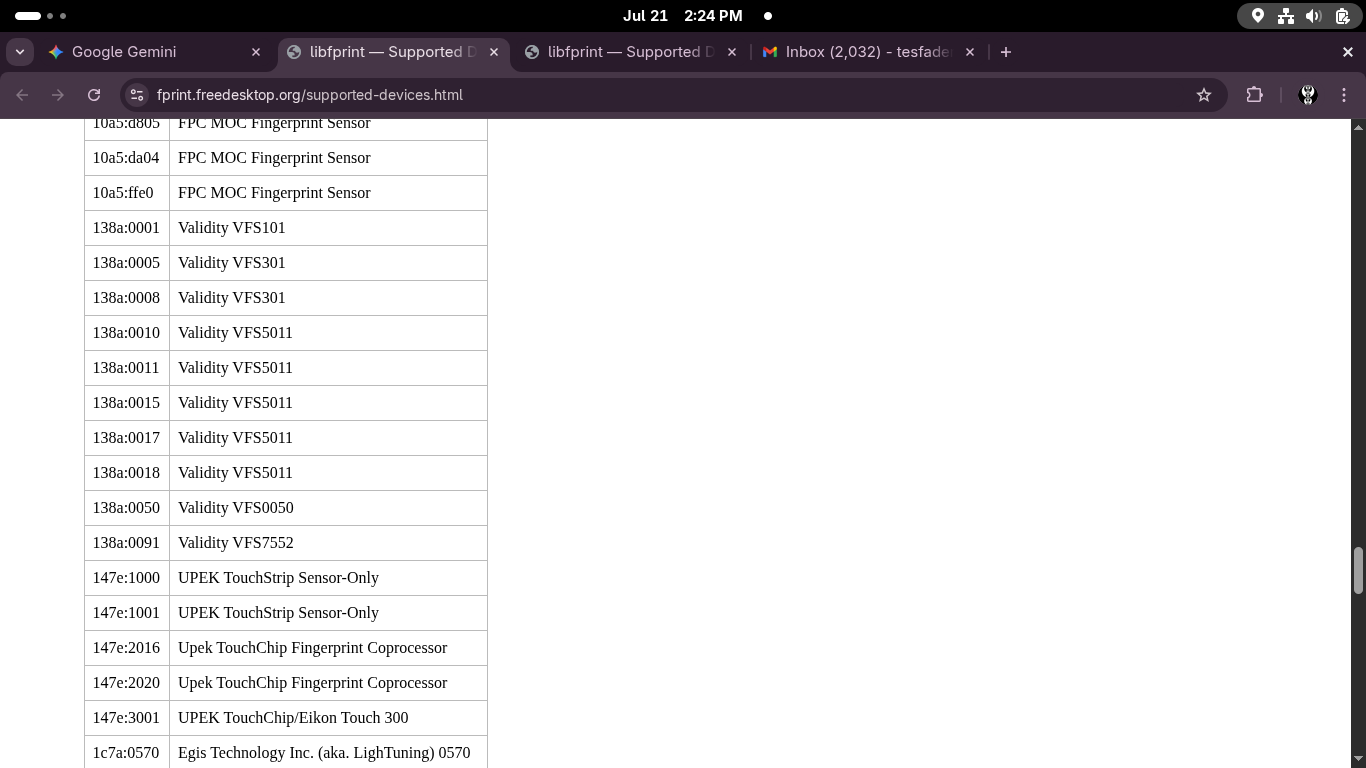Select the device ID 138a:0017
The width and height of the screenshot is (1366, 768).
[126, 438]
